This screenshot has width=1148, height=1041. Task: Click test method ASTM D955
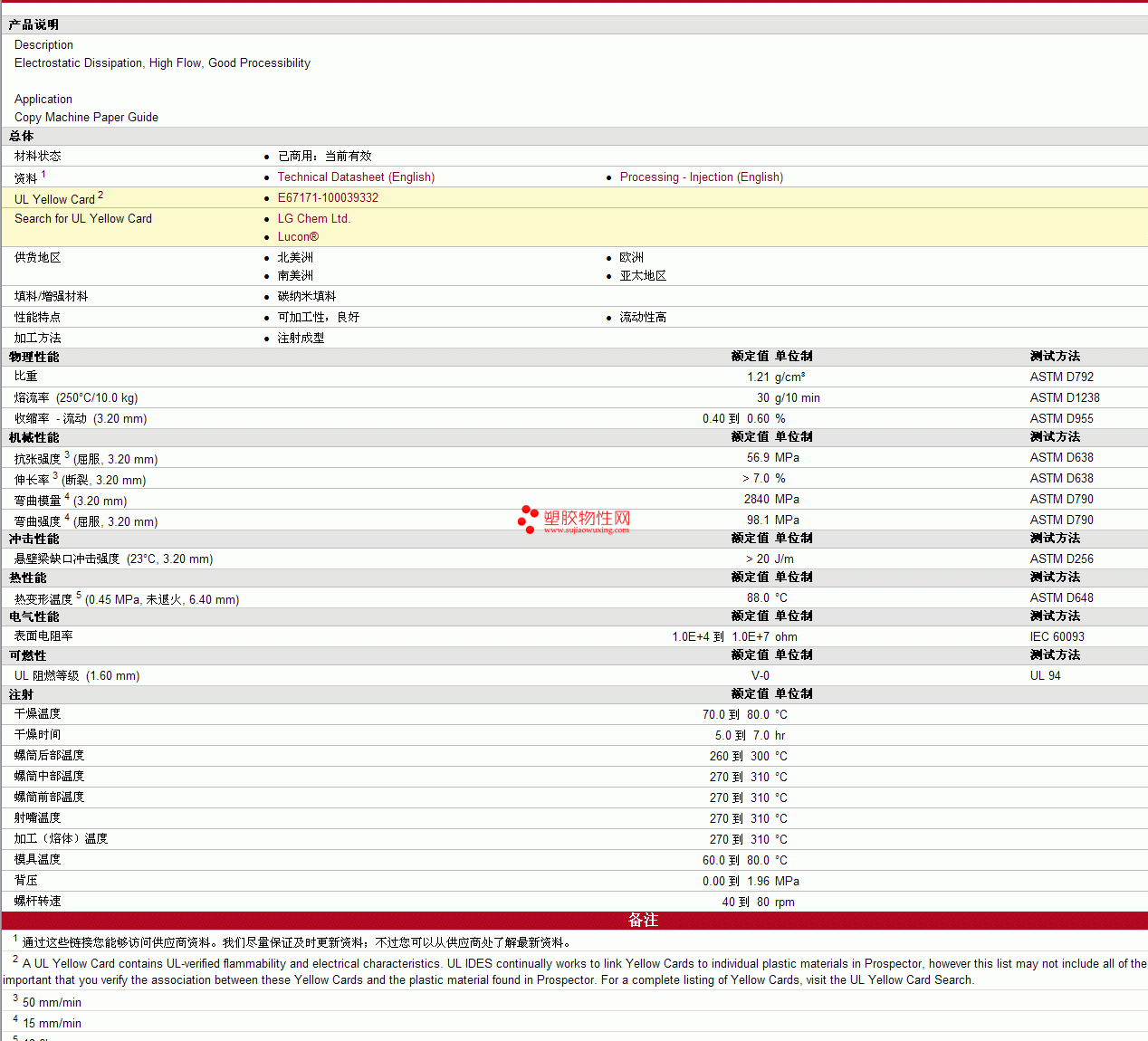(1062, 419)
